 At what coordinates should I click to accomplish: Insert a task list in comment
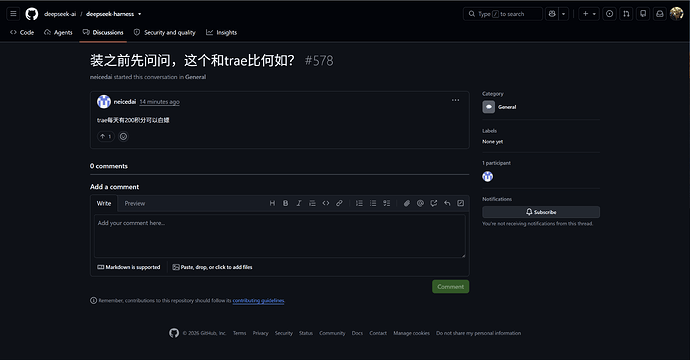[x=386, y=203]
